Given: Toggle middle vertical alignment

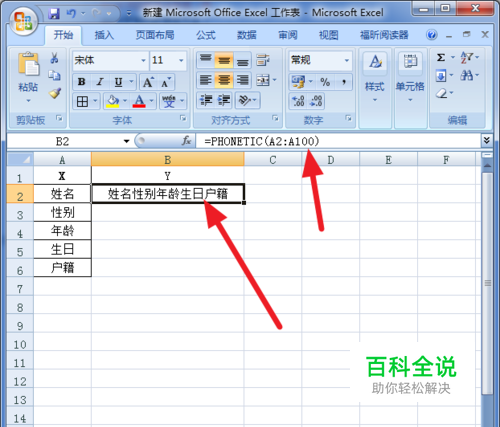Looking at the screenshot, I should point(224,60).
